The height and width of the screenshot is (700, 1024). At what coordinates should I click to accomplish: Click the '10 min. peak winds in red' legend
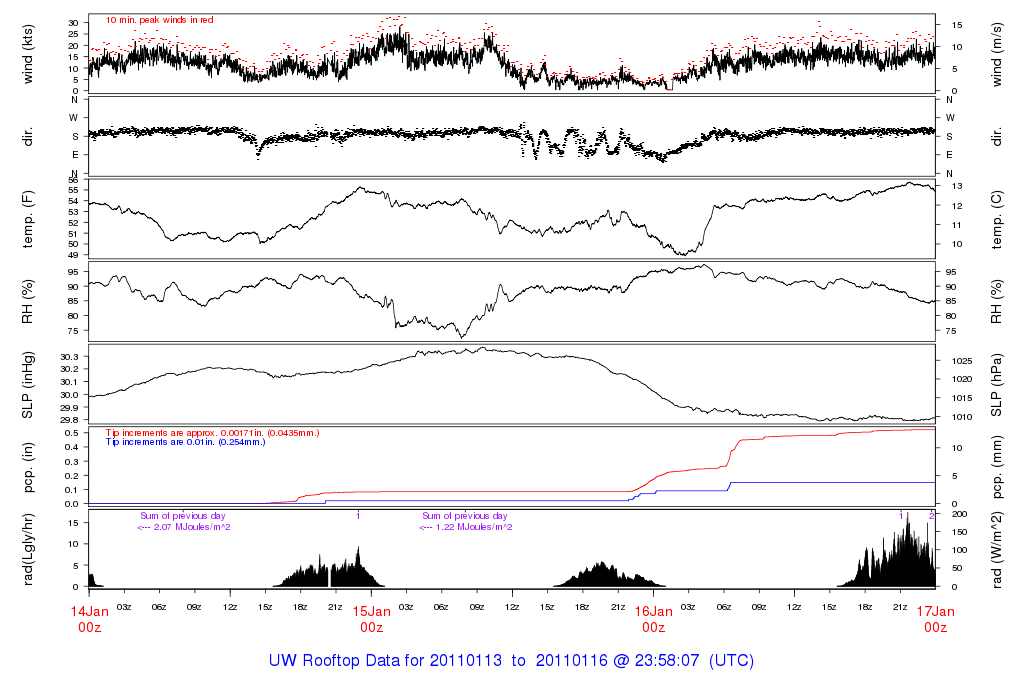[x=159, y=20]
